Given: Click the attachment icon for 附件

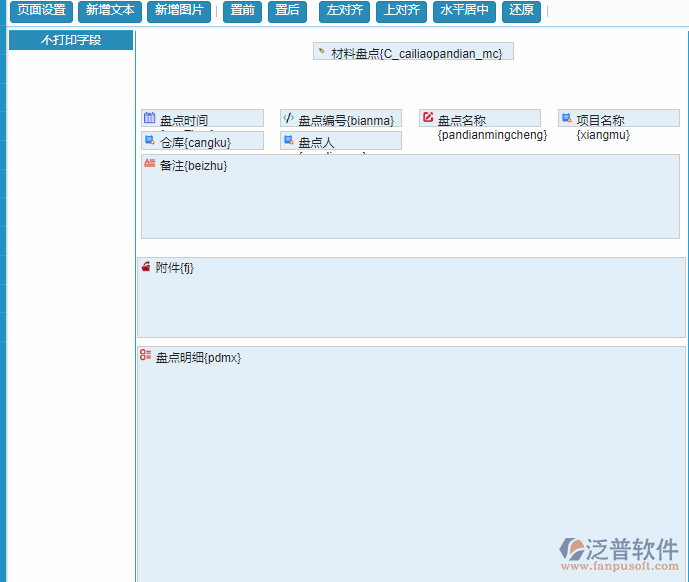Looking at the screenshot, I should pos(146,266).
